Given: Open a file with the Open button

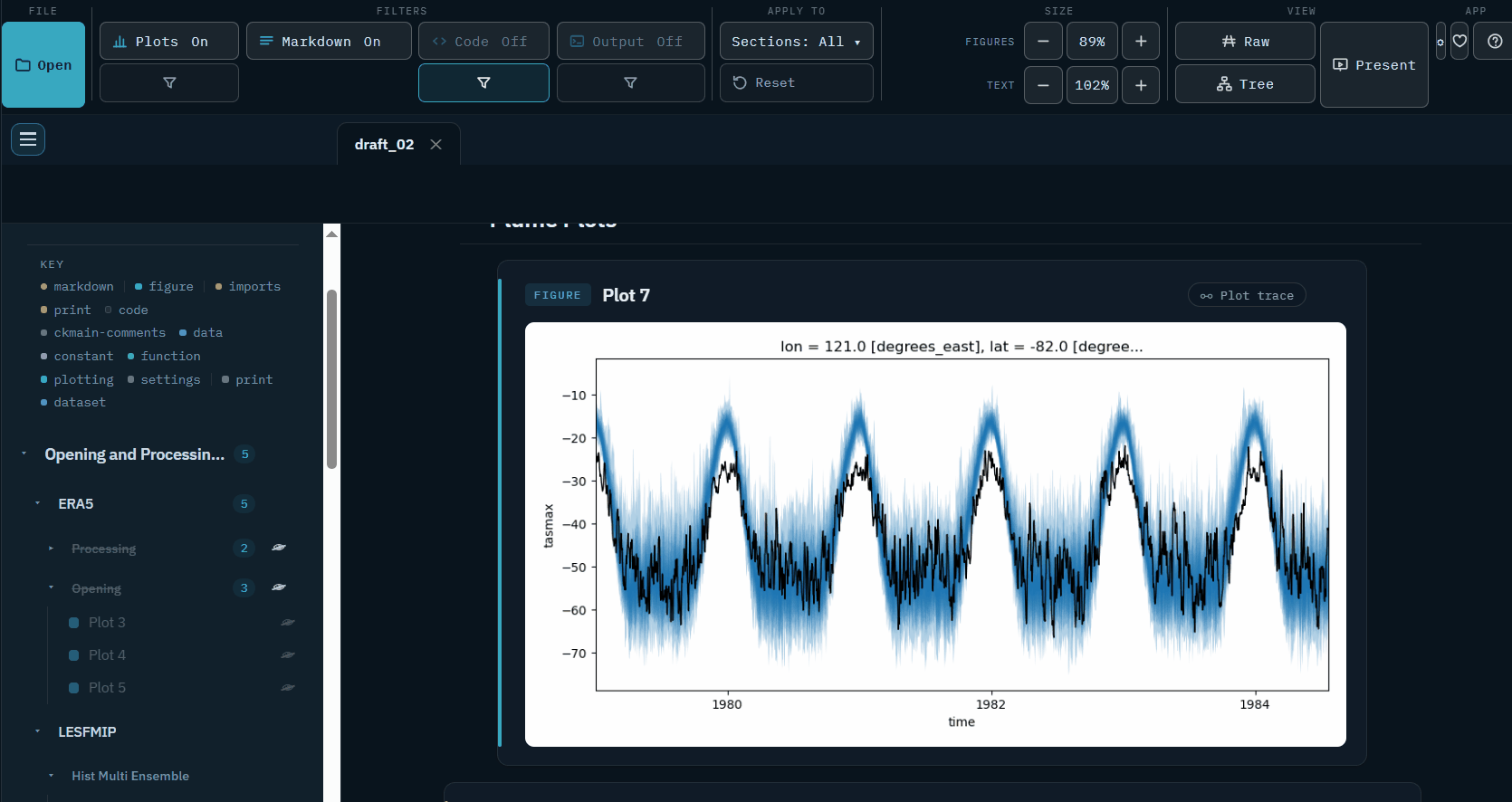Looking at the screenshot, I should (x=43, y=65).
